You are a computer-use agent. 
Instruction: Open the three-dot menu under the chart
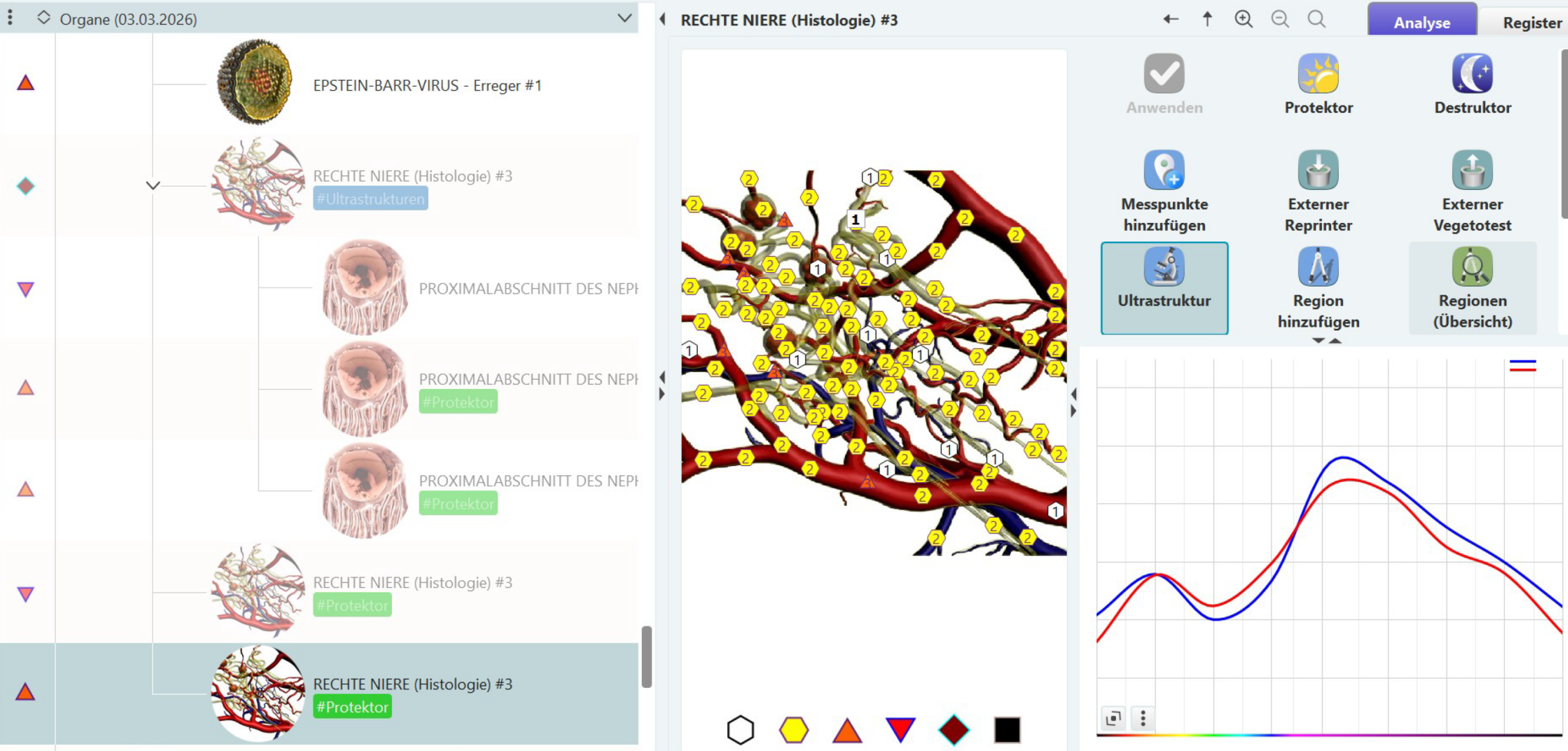tap(1143, 717)
